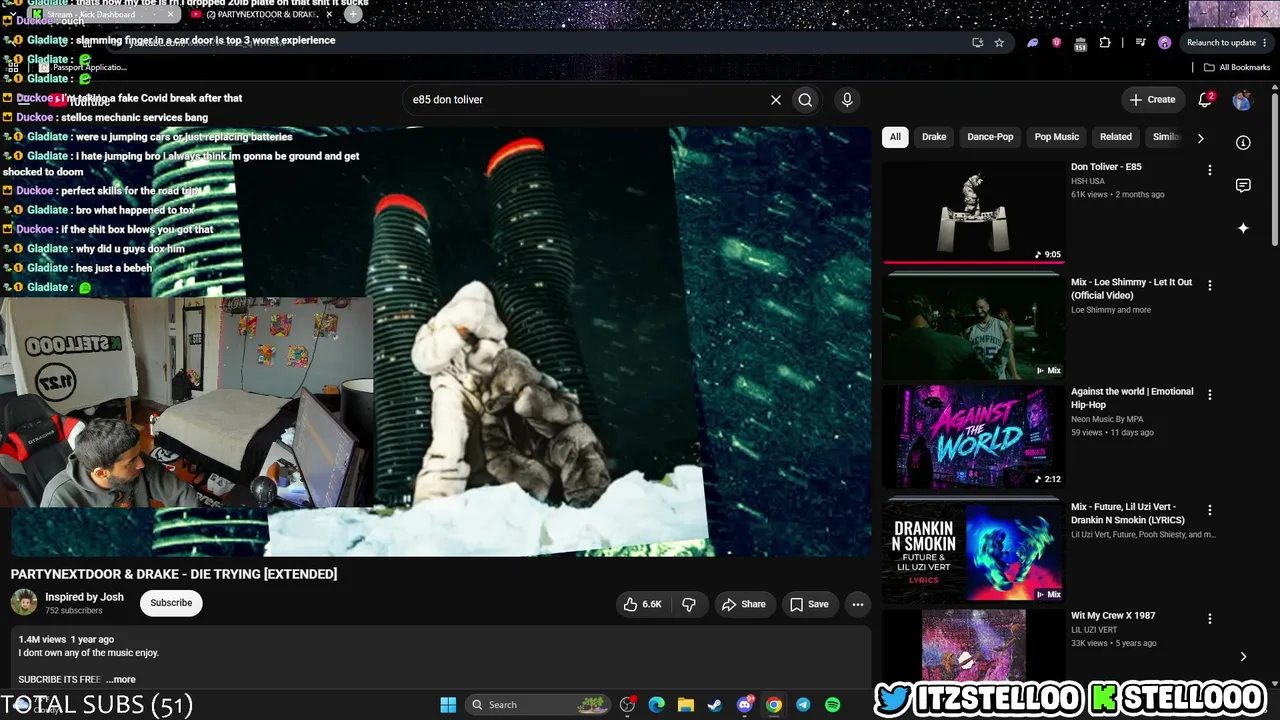This screenshot has height=720, width=1280.
Task: Close the PARTYNEXTDOOR & DRAKE browser tab
Action: coord(329,14)
